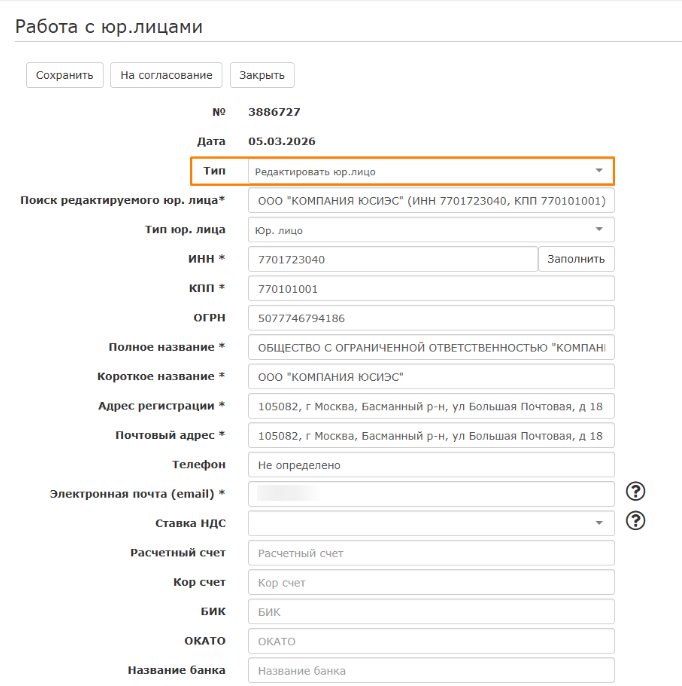Click the Телефон input field

pos(430,465)
